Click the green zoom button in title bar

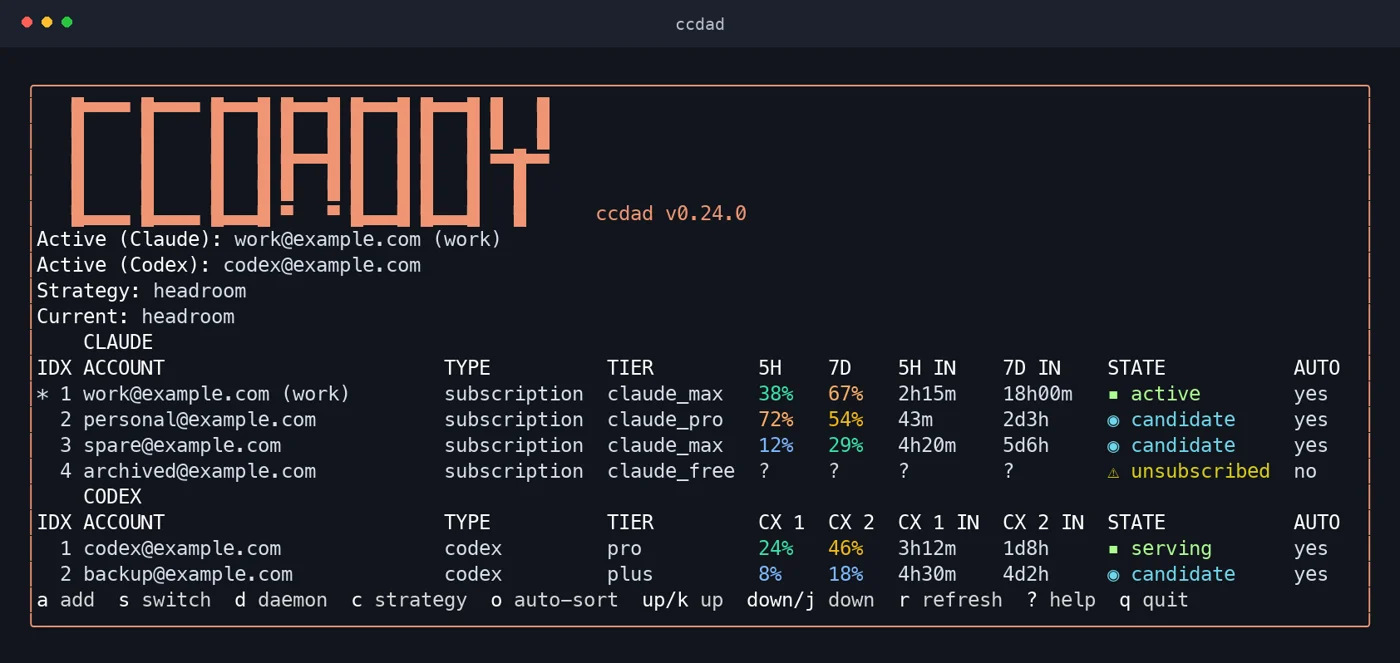tap(67, 22)
